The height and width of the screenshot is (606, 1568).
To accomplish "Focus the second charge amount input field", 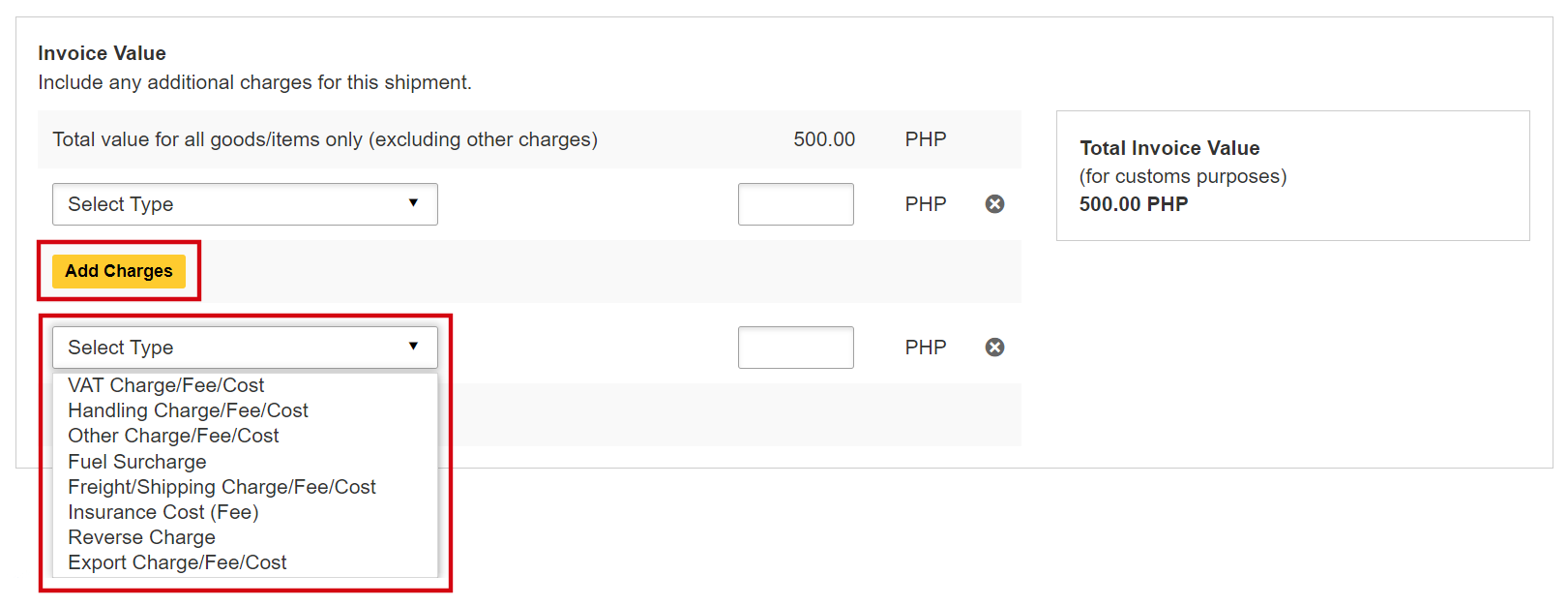I will pyautogui.click(x=796, y=348).
